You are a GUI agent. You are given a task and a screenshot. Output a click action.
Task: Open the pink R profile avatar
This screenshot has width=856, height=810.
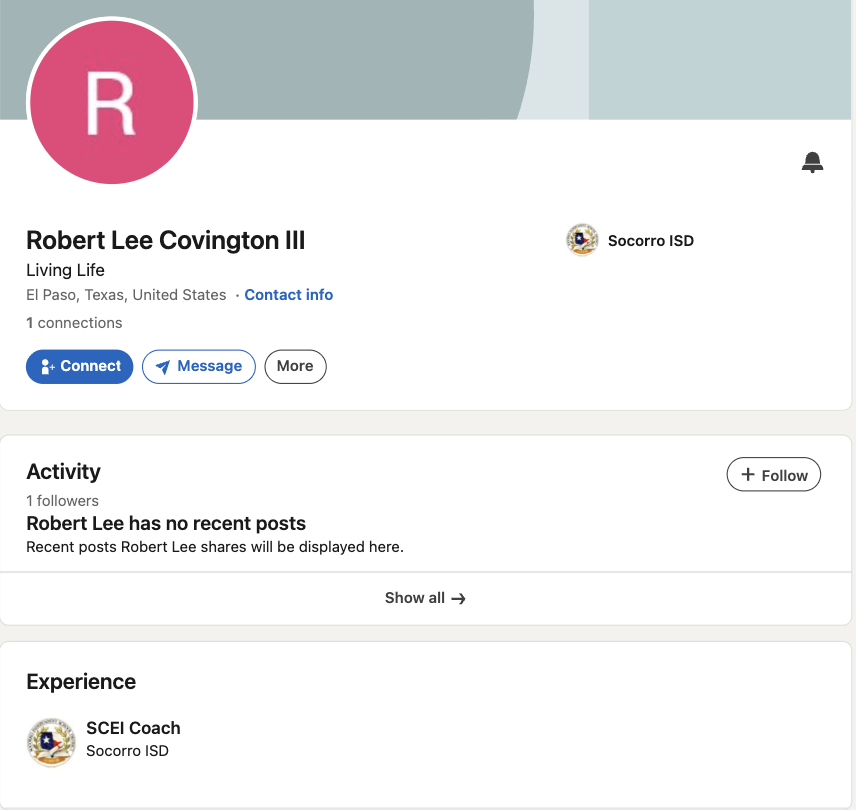[x=112, y=102]
